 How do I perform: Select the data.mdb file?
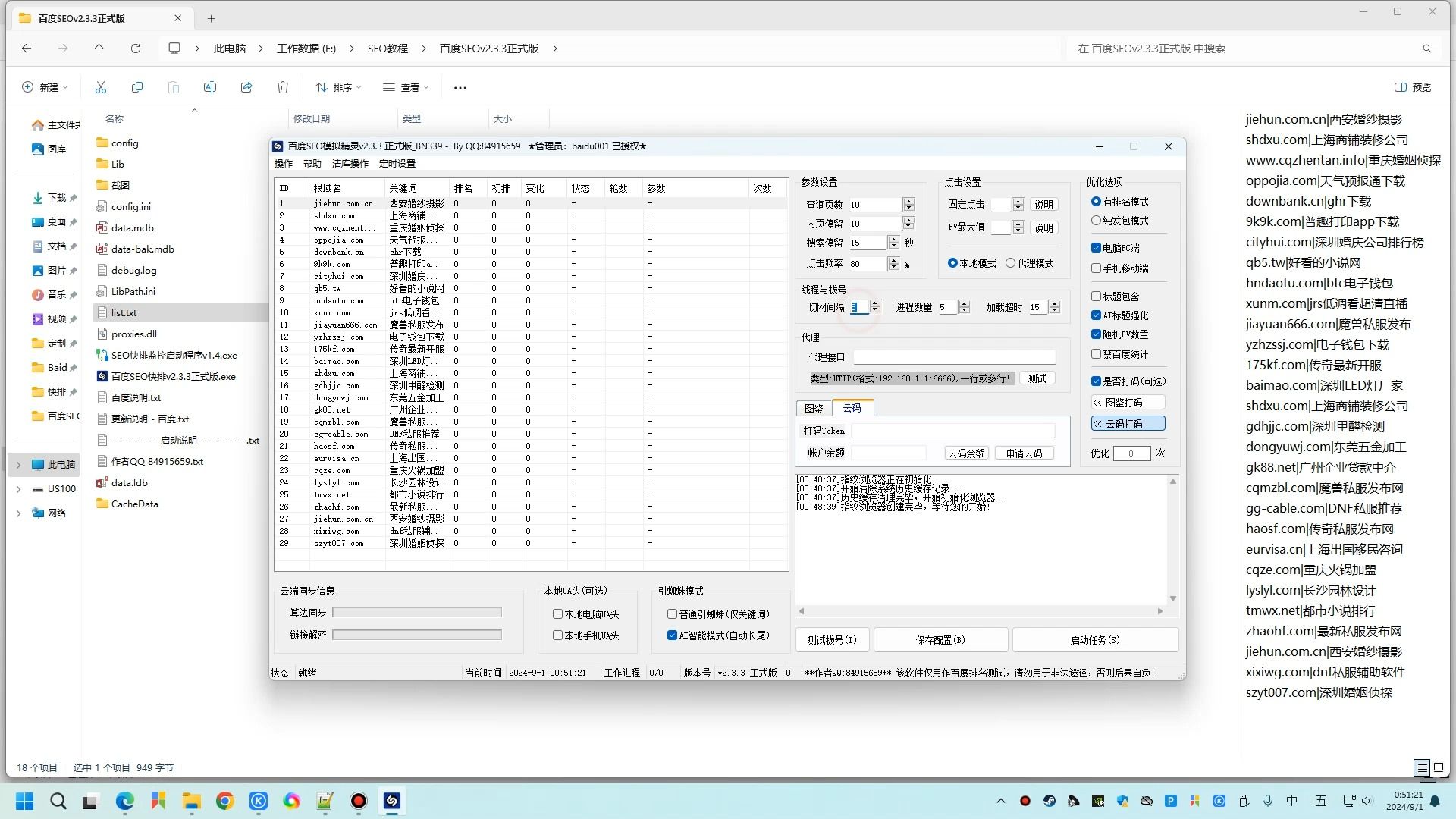(x=132, y=227)
